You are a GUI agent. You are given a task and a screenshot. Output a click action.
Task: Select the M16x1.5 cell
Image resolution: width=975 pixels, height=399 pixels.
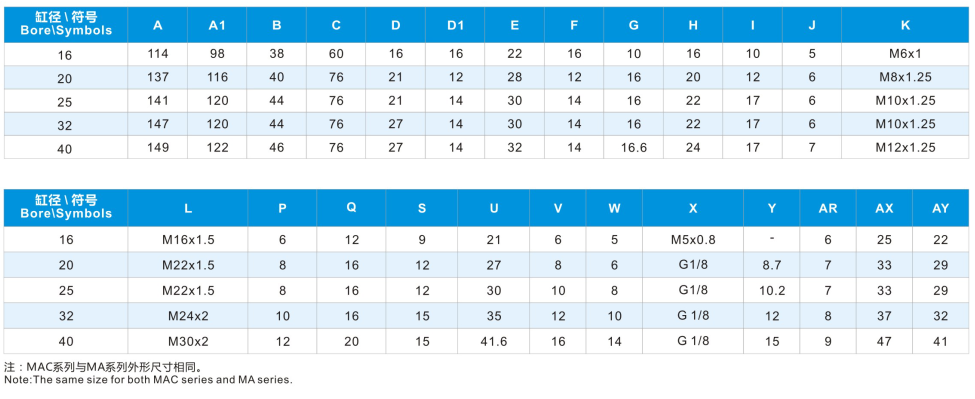(x=188, y=240)
